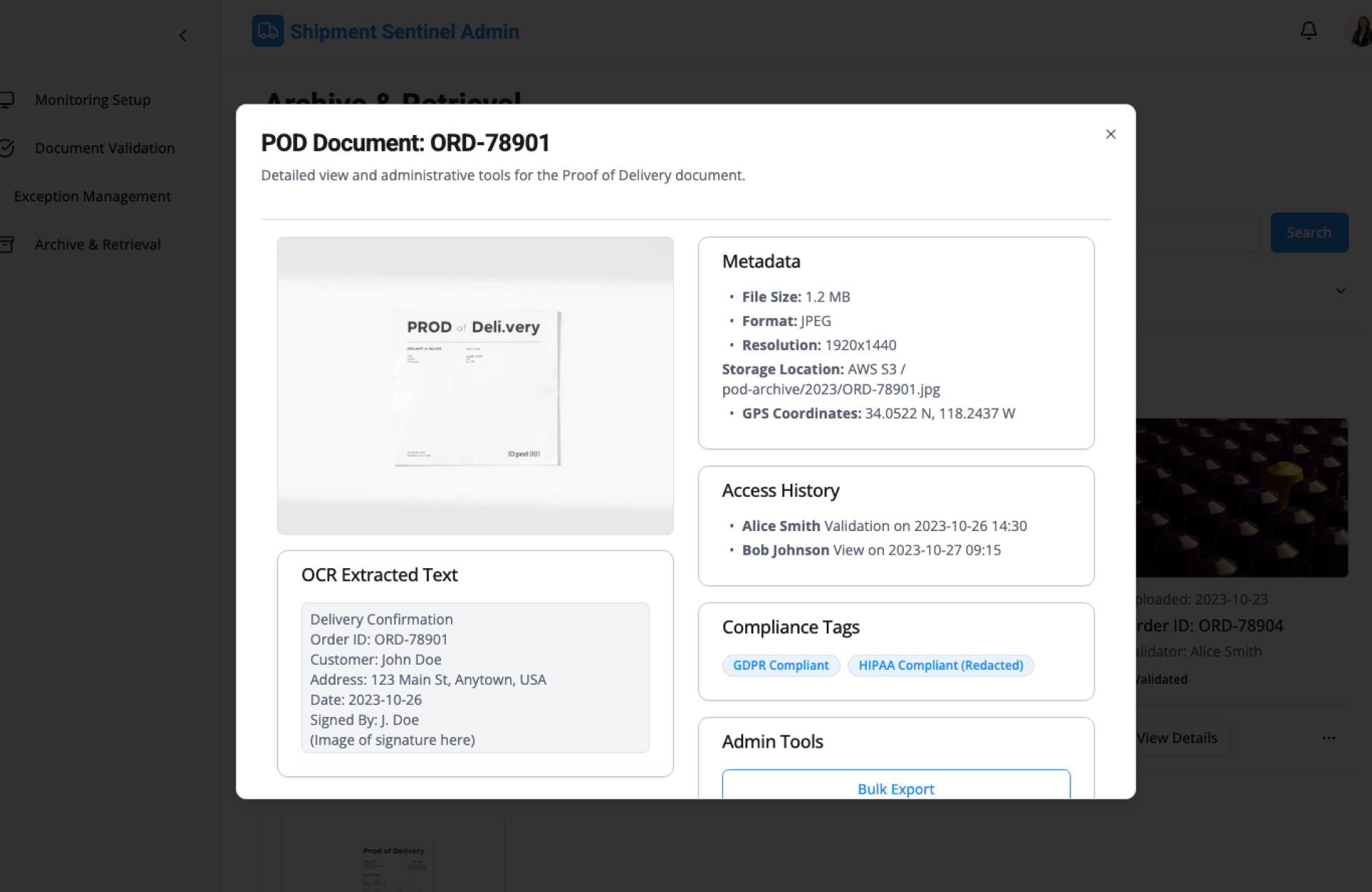Screen dimensions: 1372x892
Task: Click the Search button
Action: (x=1308, y=232)
